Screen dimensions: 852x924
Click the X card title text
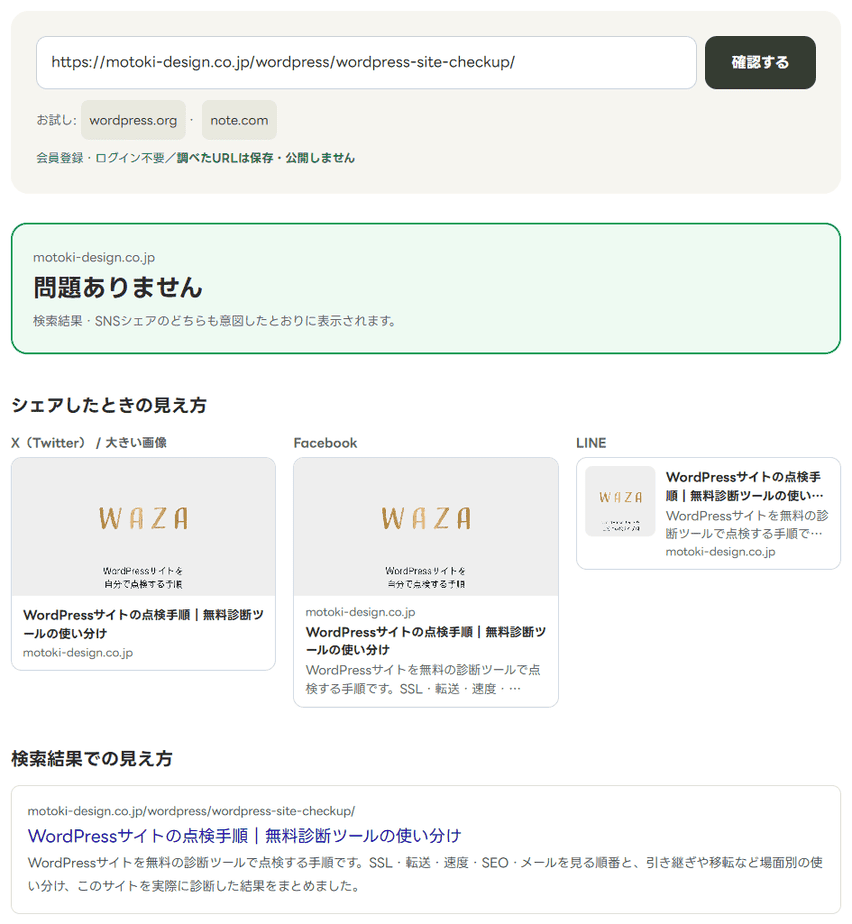tap(143, 624)
